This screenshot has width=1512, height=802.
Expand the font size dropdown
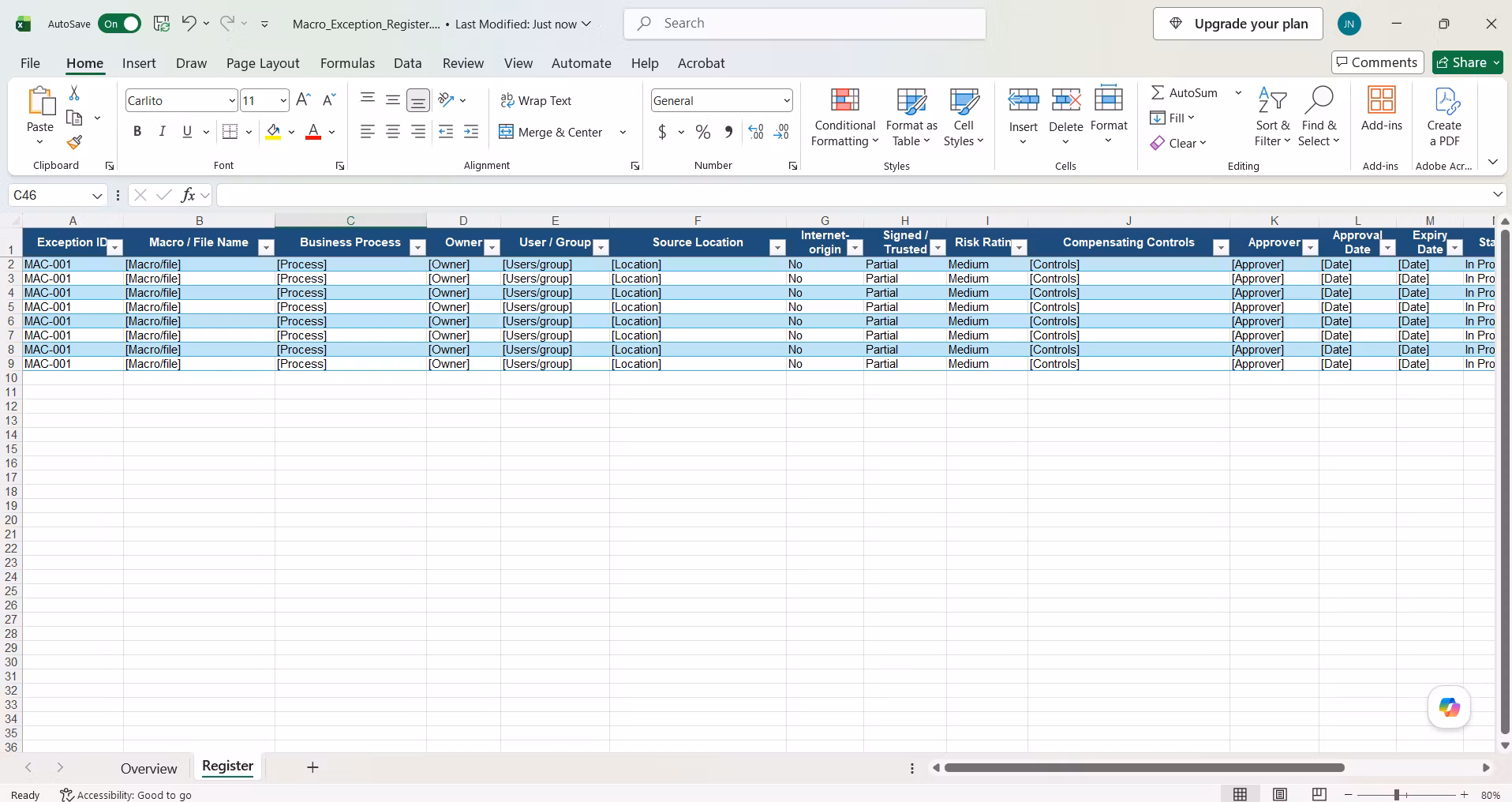pyautogui.click(x=283, y=100)
